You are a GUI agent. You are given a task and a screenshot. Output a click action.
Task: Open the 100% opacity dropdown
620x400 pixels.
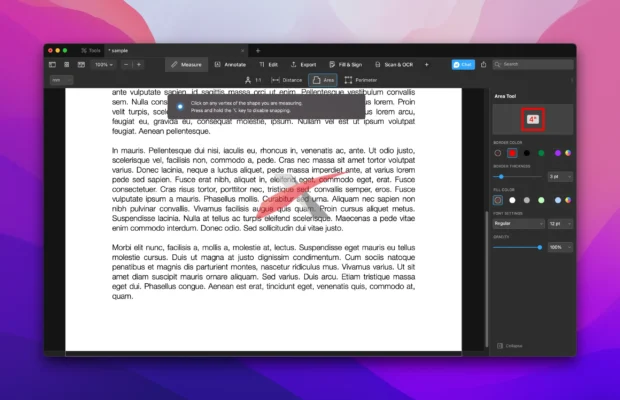560,247
